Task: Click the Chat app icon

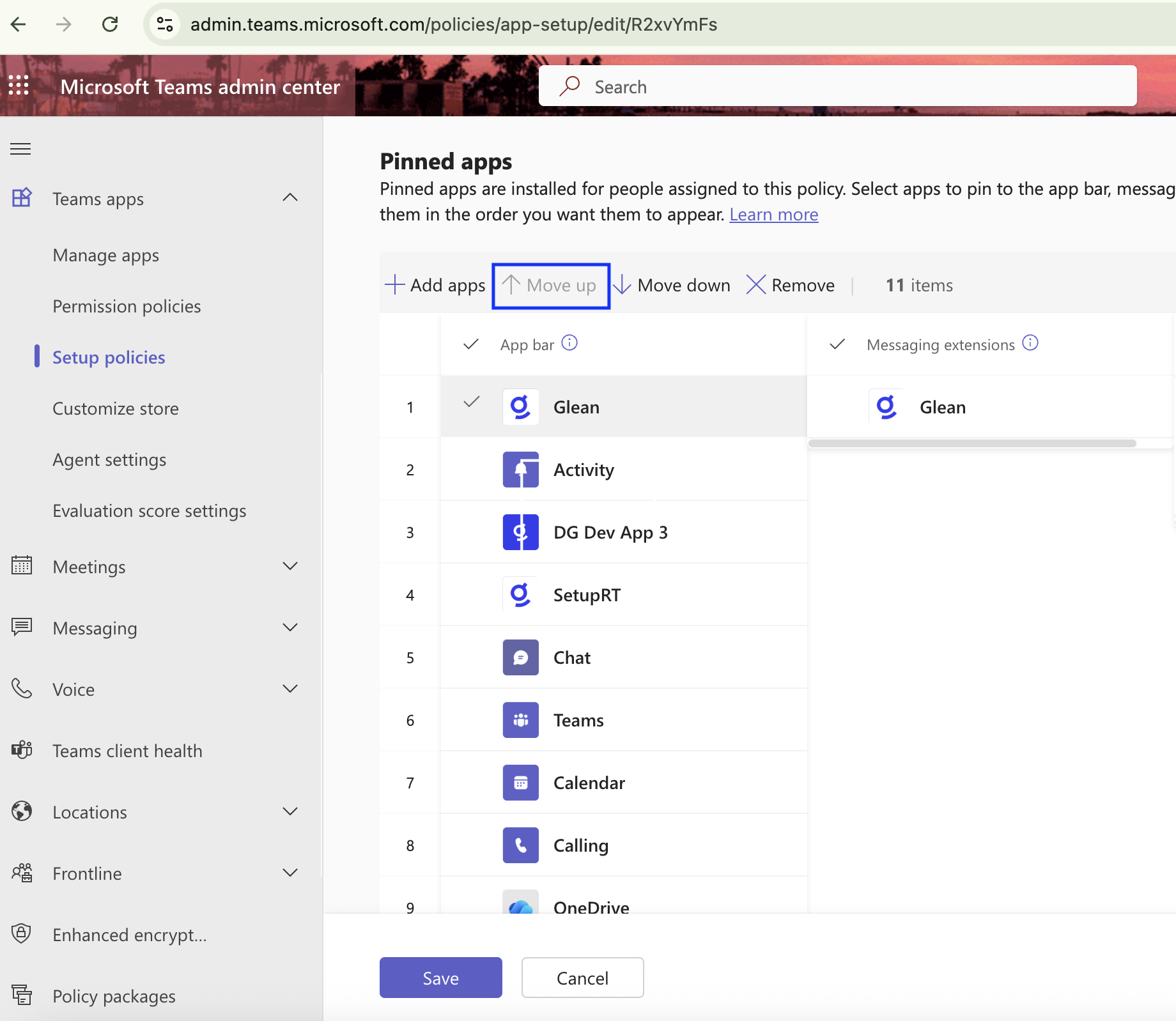Action: pos(520,657)
